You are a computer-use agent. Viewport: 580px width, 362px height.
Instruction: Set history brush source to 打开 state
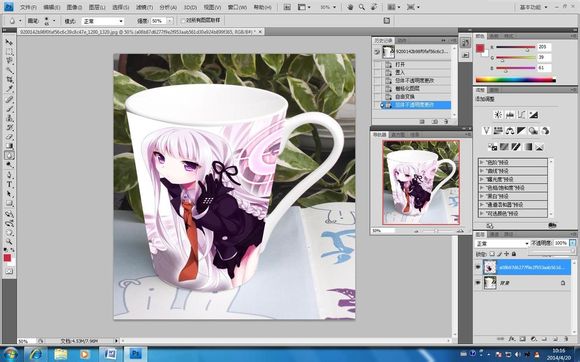point(377,64)
